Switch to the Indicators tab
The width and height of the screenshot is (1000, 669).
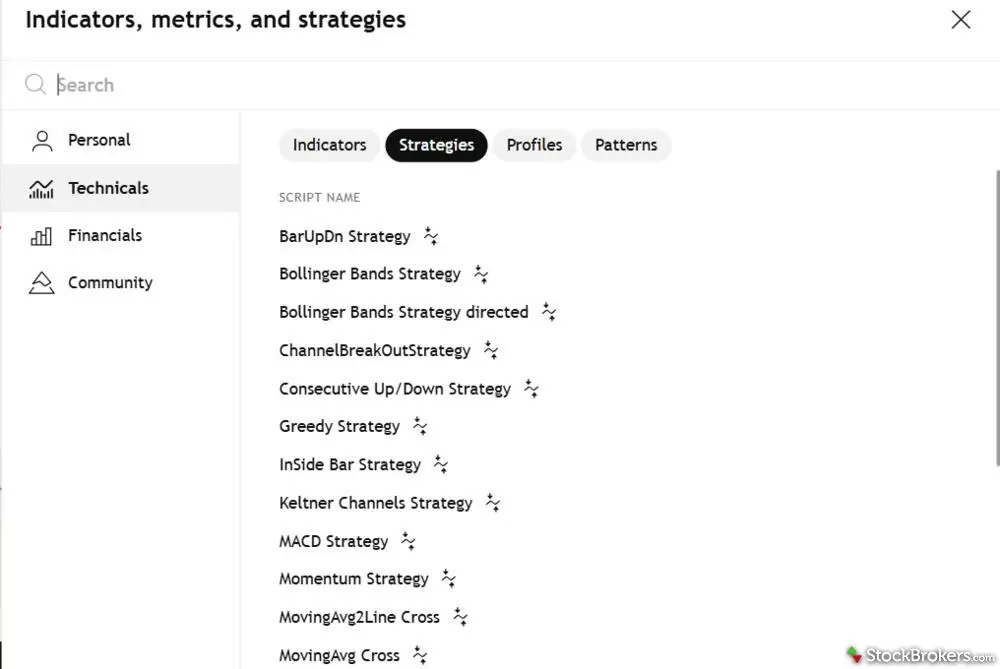pyautogui.click(x=329, y=145)
